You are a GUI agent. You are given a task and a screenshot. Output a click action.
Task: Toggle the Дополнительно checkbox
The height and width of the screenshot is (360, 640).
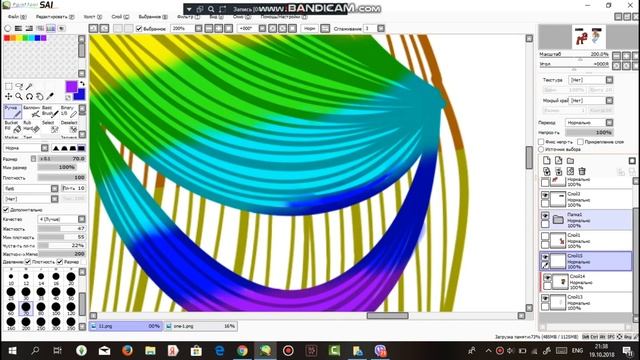(6, 209)
